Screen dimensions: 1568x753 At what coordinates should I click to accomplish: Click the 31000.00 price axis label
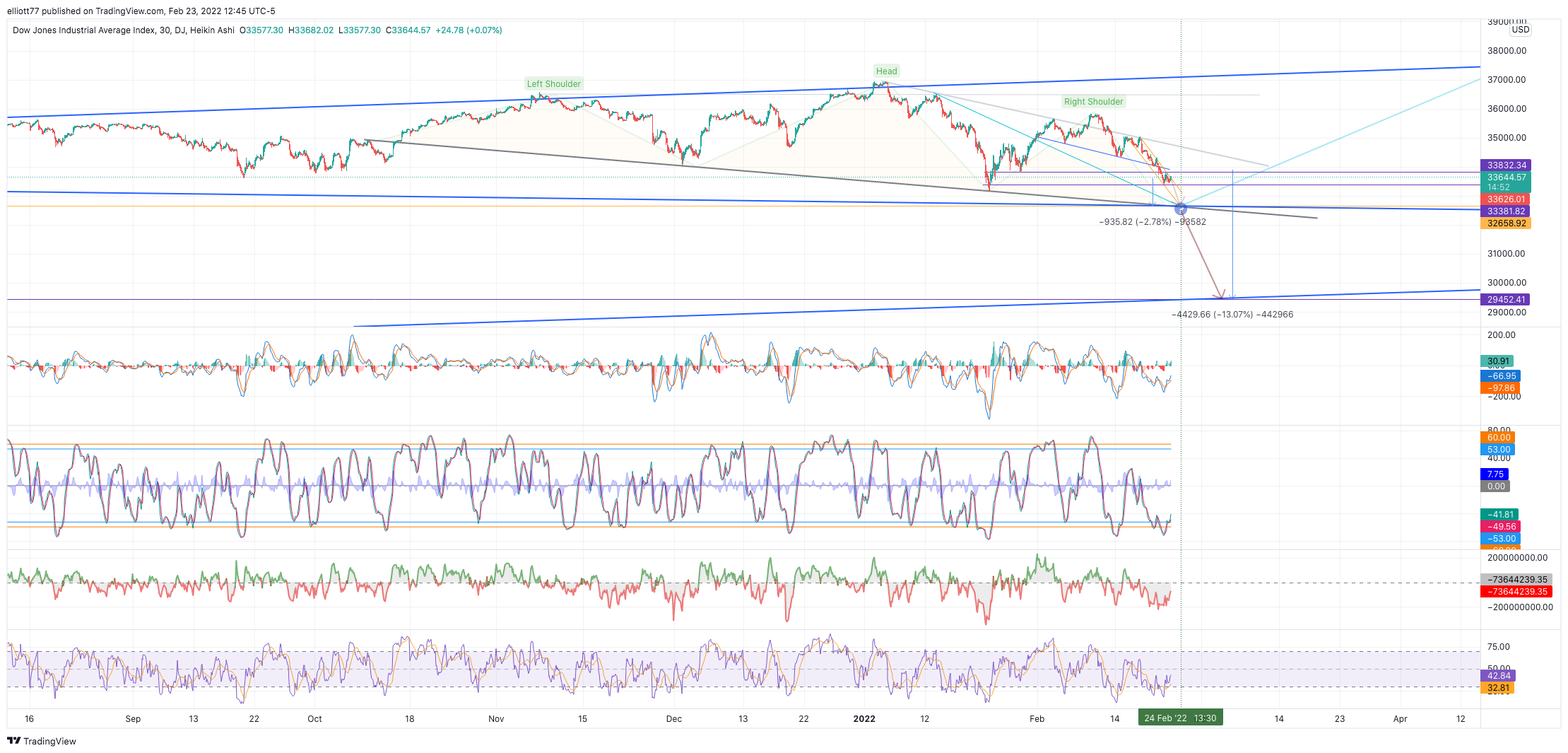[x=1507, y=254]
